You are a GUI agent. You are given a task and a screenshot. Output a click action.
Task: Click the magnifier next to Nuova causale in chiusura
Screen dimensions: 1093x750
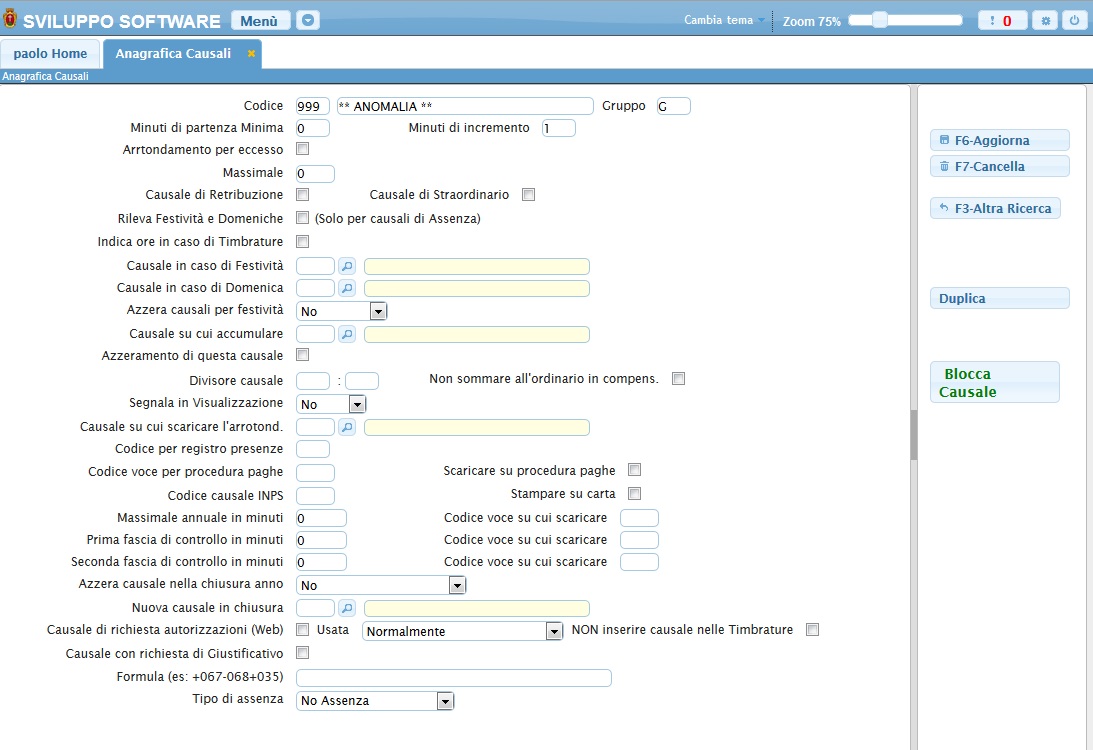(x=346, y=608)
